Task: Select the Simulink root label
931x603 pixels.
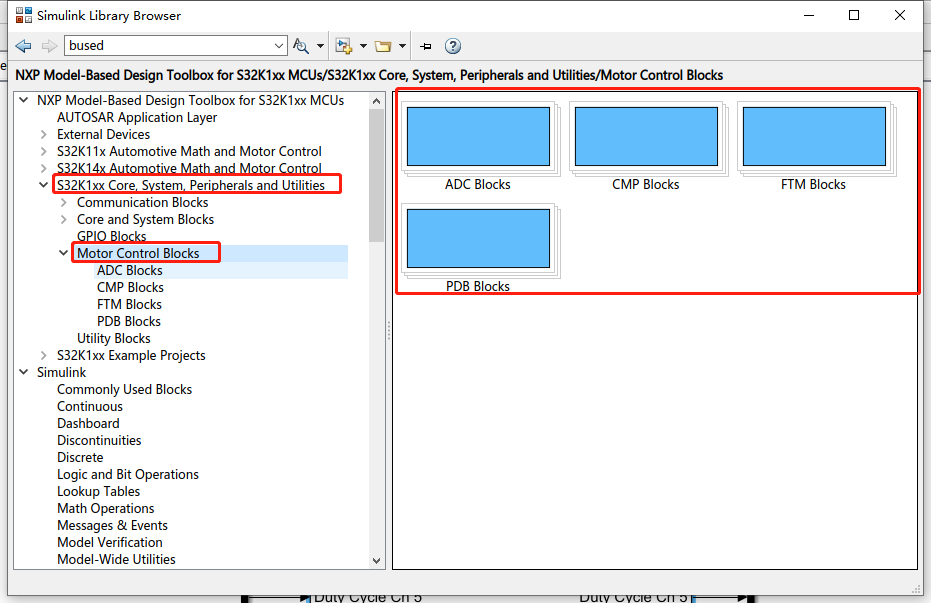Action: pos(62,373)
